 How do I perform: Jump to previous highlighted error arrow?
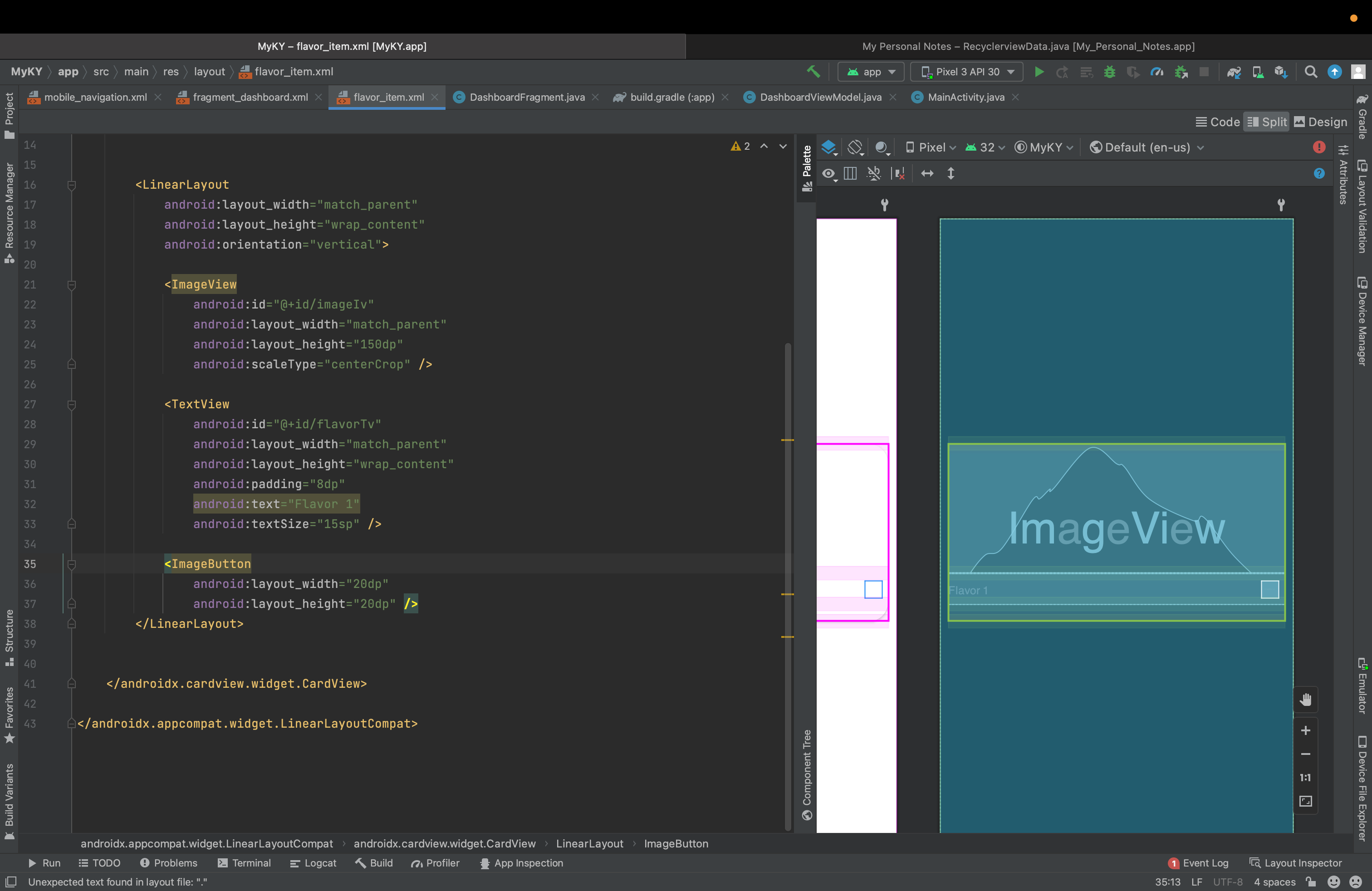[764, 147]
